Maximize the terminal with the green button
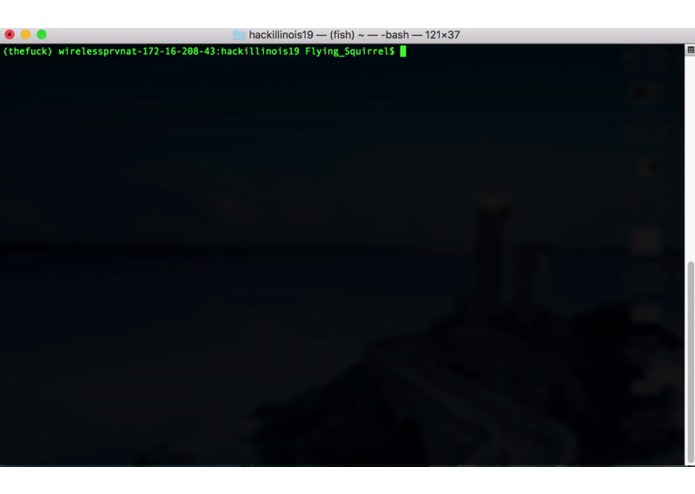 (42, 35)
